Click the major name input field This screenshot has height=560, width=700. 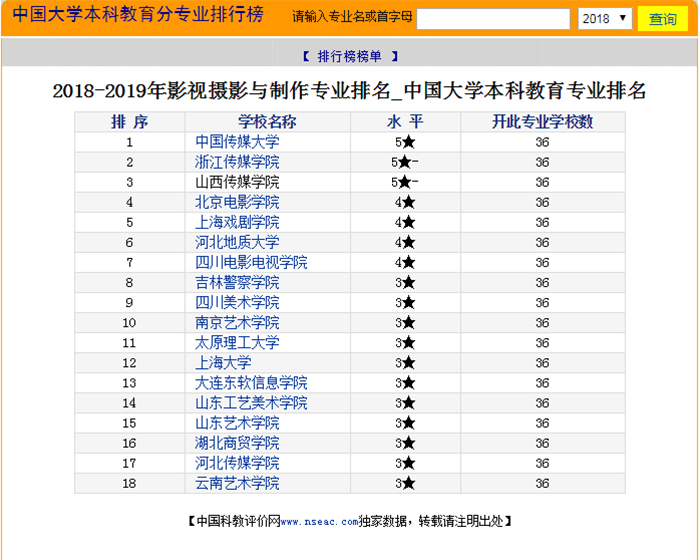tap(493, 19)
